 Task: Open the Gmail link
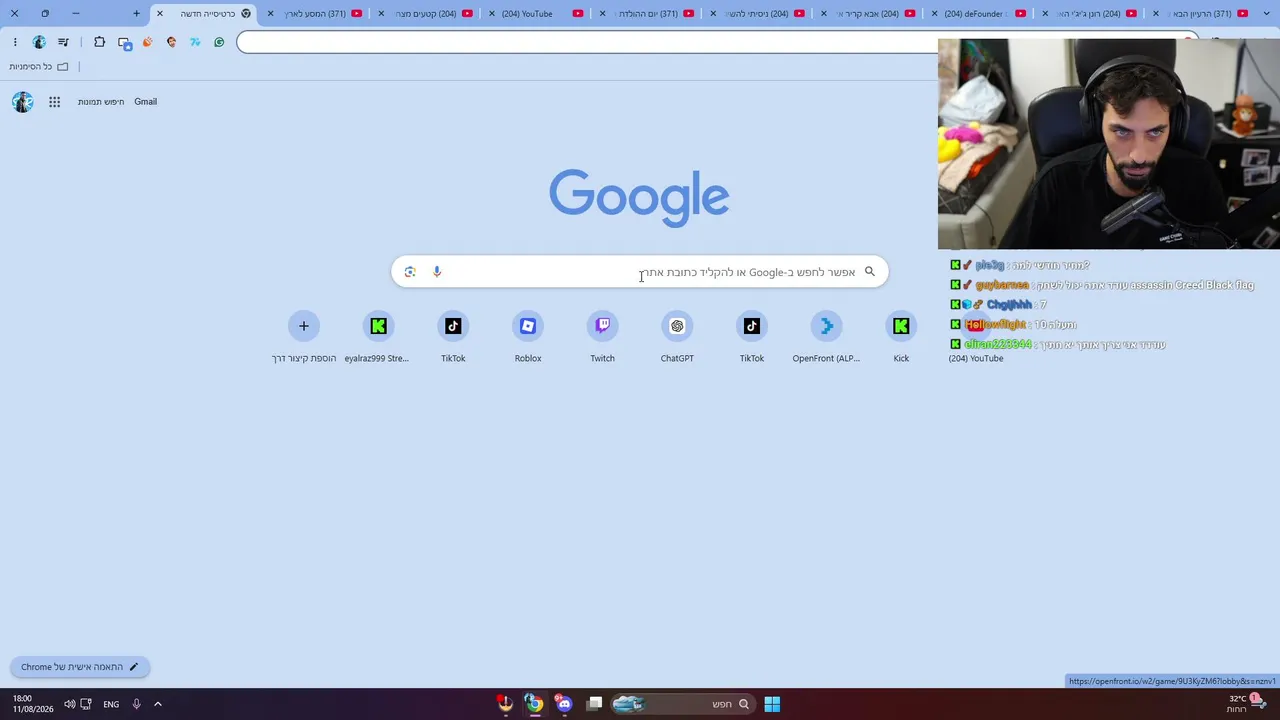[x=146, y=102]
